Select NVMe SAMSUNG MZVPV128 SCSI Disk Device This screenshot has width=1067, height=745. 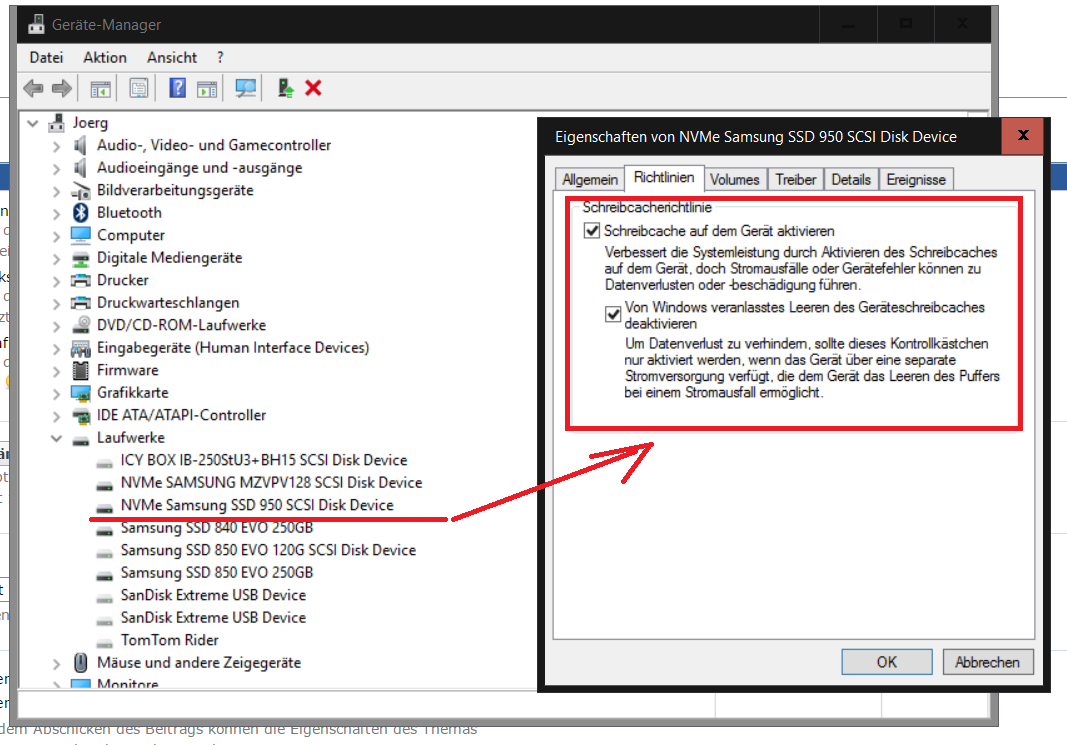pyautogui.click(x=271, y=482)
